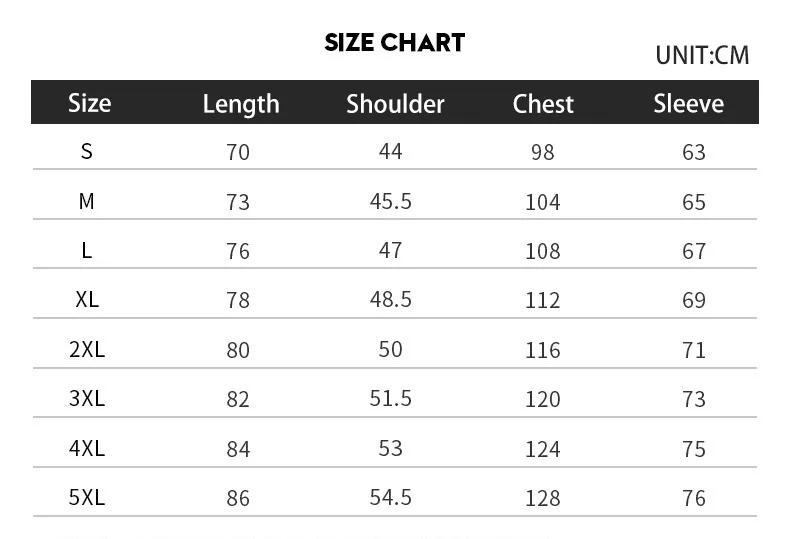Viewport: 790px width, 539px height.
Task: Click the UNIT:CM label
Action: [x=702, y=55]
